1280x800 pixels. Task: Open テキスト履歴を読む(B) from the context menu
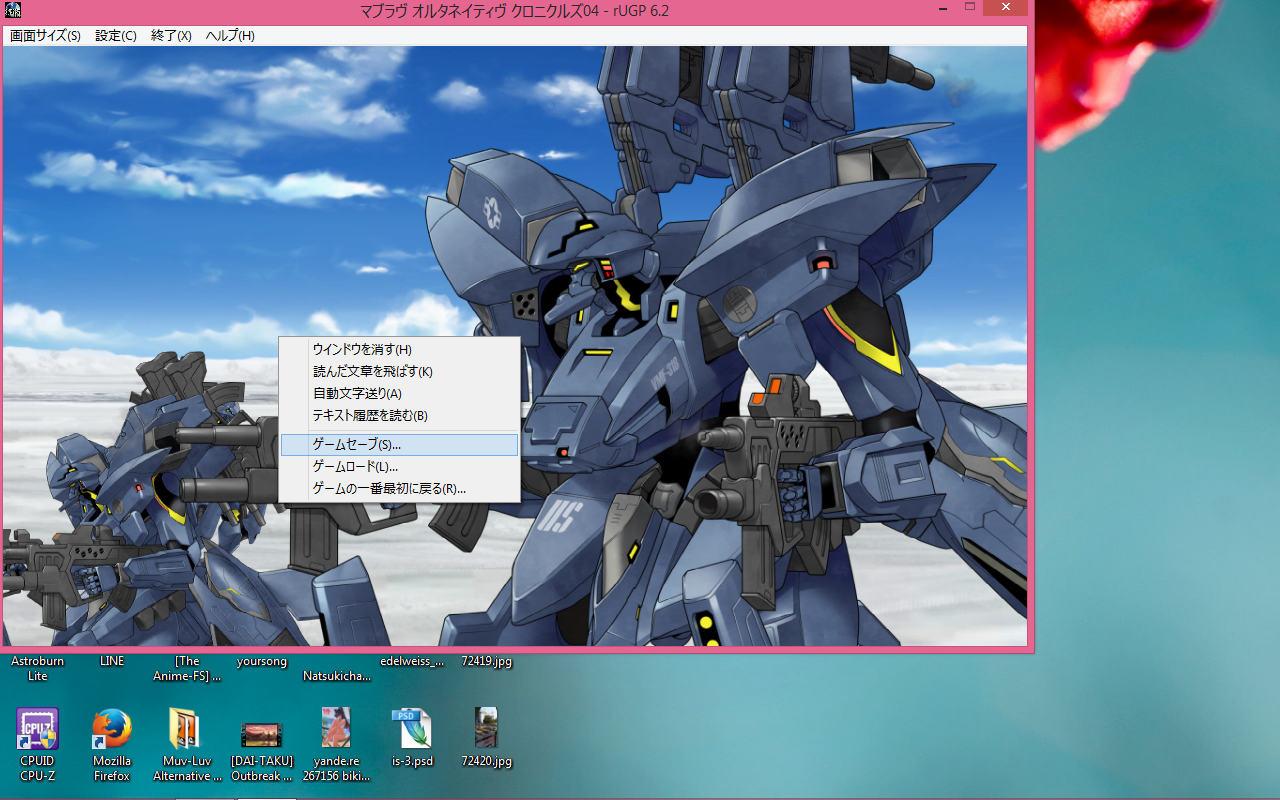tap(399, 415)
